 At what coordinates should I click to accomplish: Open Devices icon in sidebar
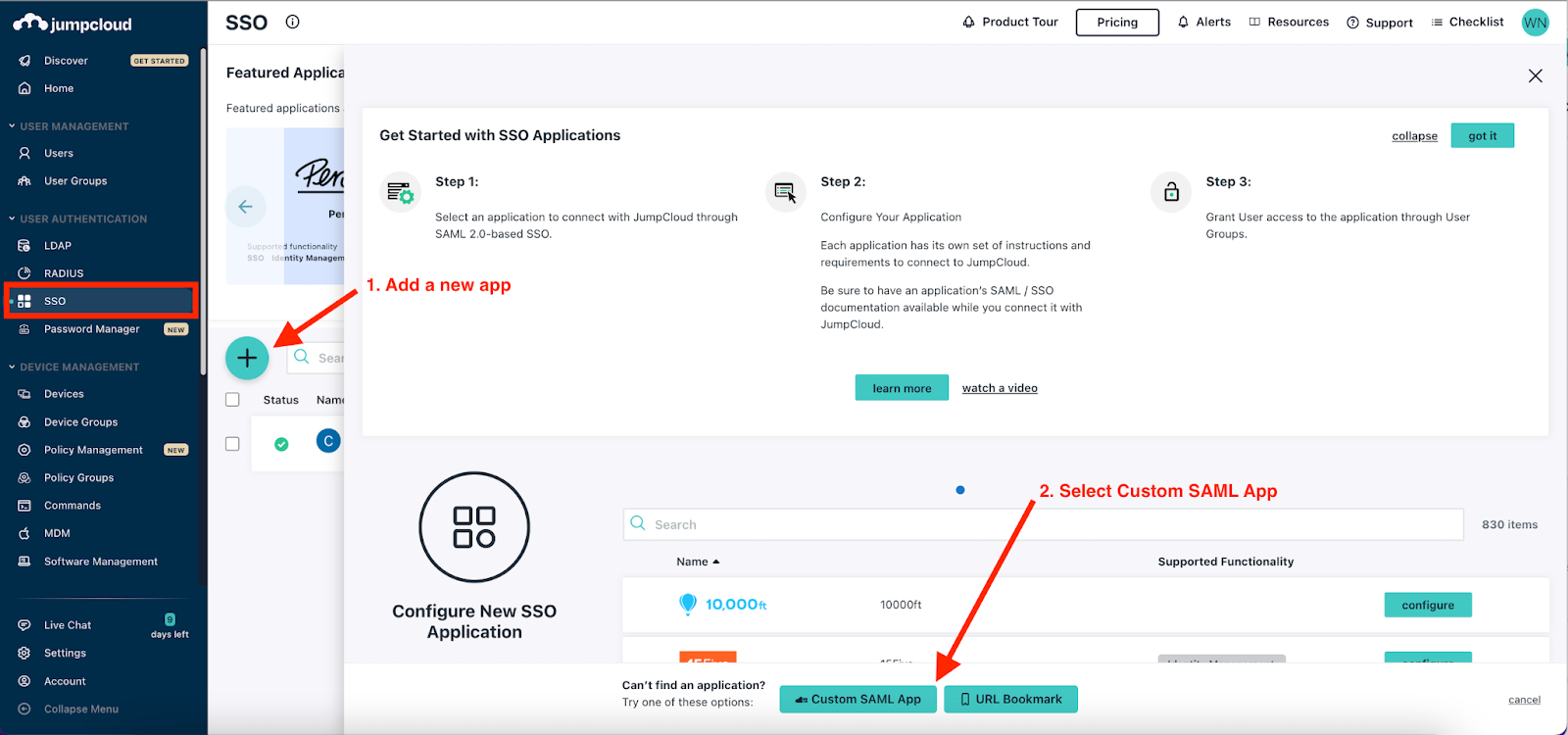24,394
